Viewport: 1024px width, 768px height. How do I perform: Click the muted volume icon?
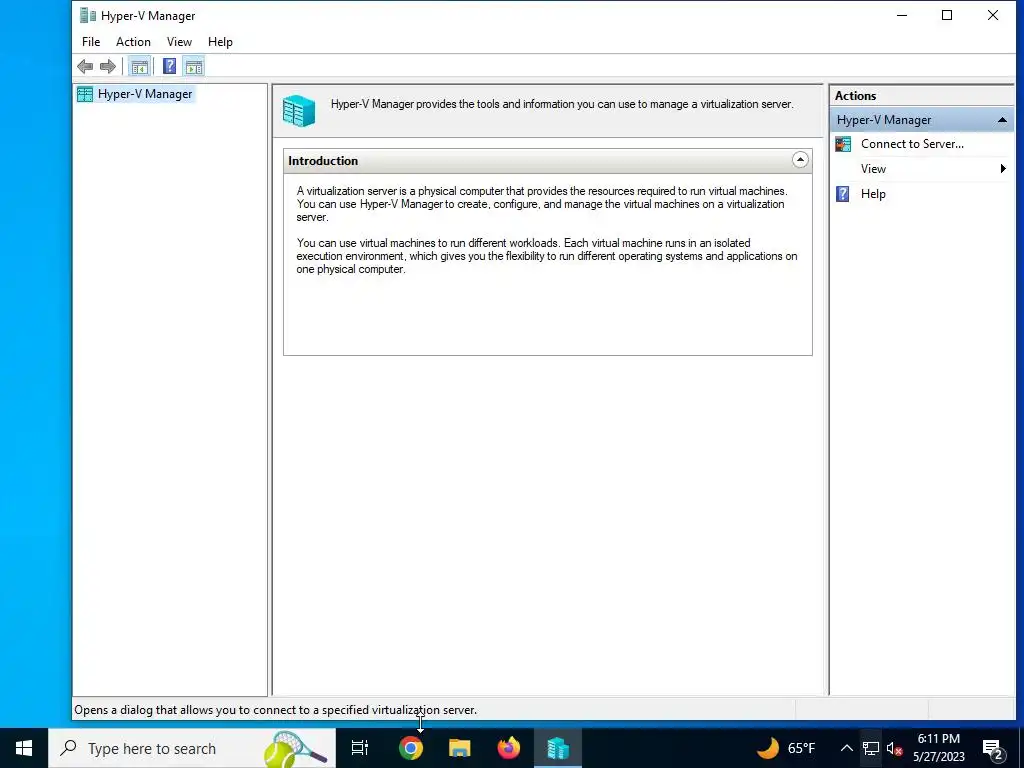point(894,748)
